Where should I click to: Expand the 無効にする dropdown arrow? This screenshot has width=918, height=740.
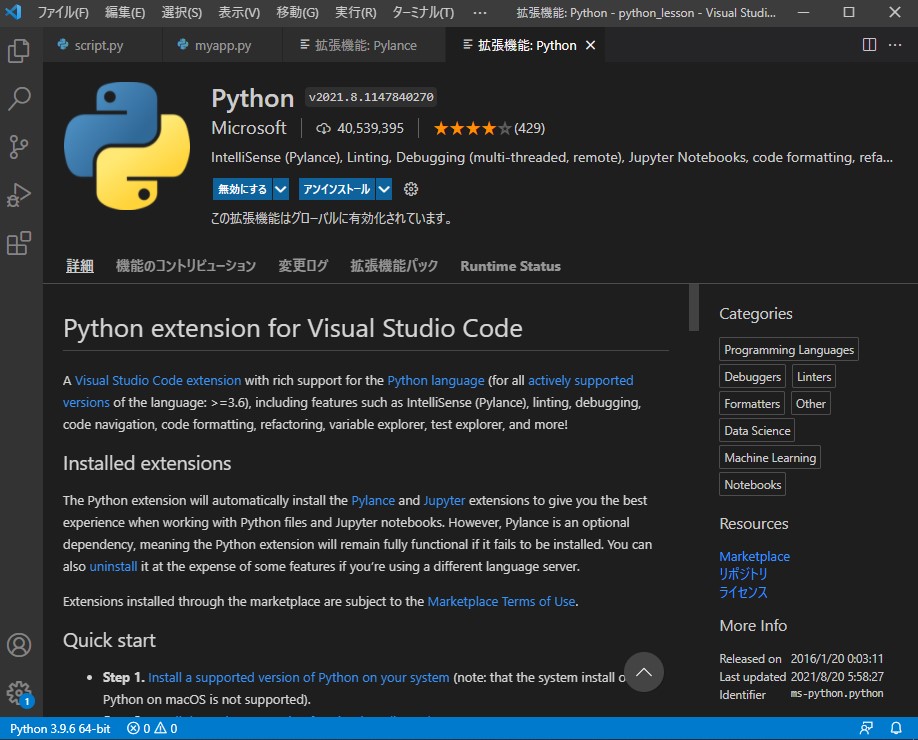click(x=281, y=189)
